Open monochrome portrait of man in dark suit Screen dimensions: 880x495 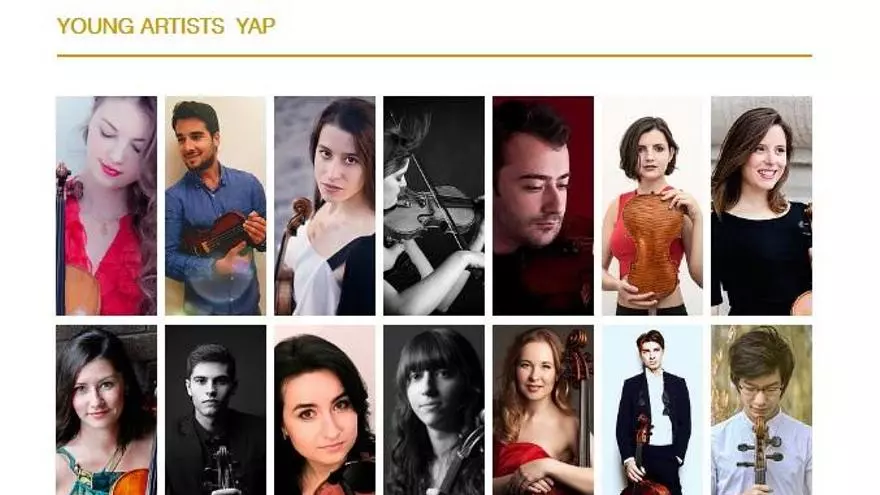pyautogui.click(x=216, y=410)
